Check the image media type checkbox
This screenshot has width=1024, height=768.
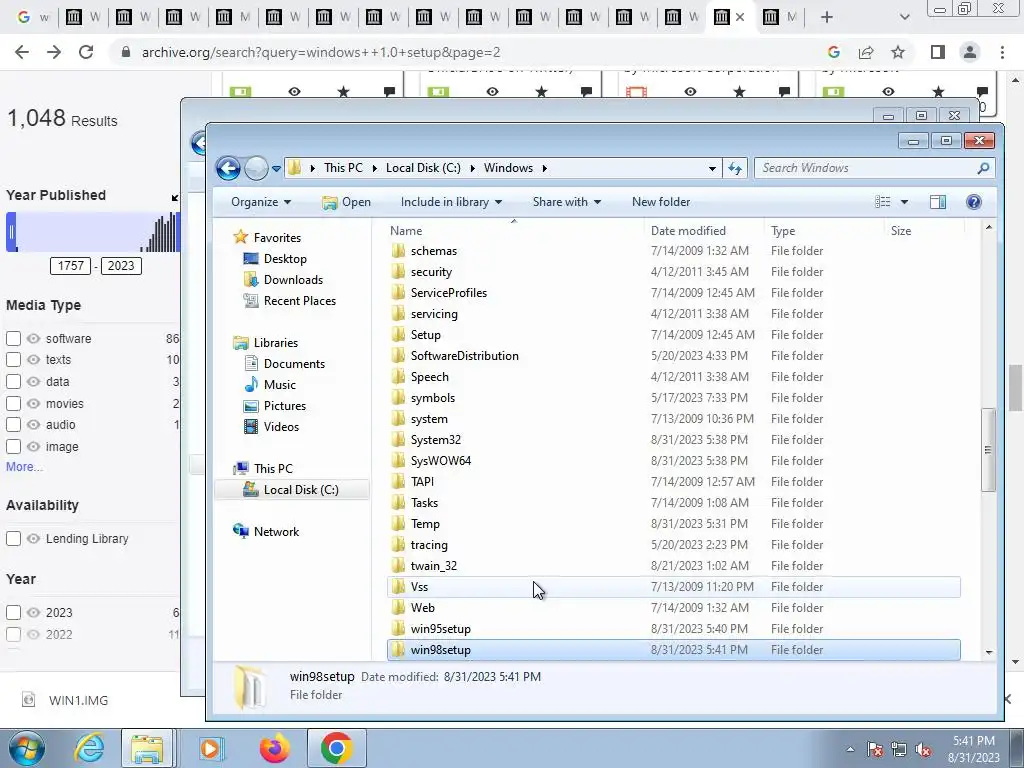click(13, 447)
